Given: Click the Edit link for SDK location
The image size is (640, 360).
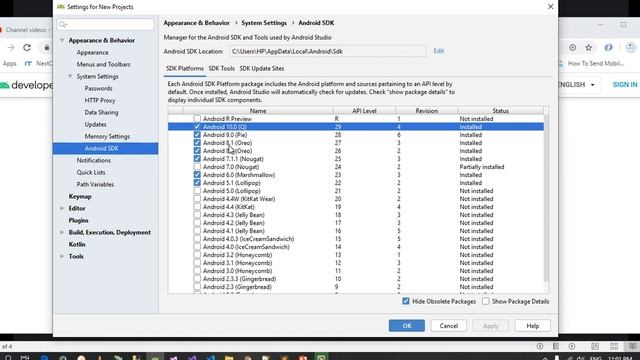Looking at the screenshot, I should tap(439, 51).
